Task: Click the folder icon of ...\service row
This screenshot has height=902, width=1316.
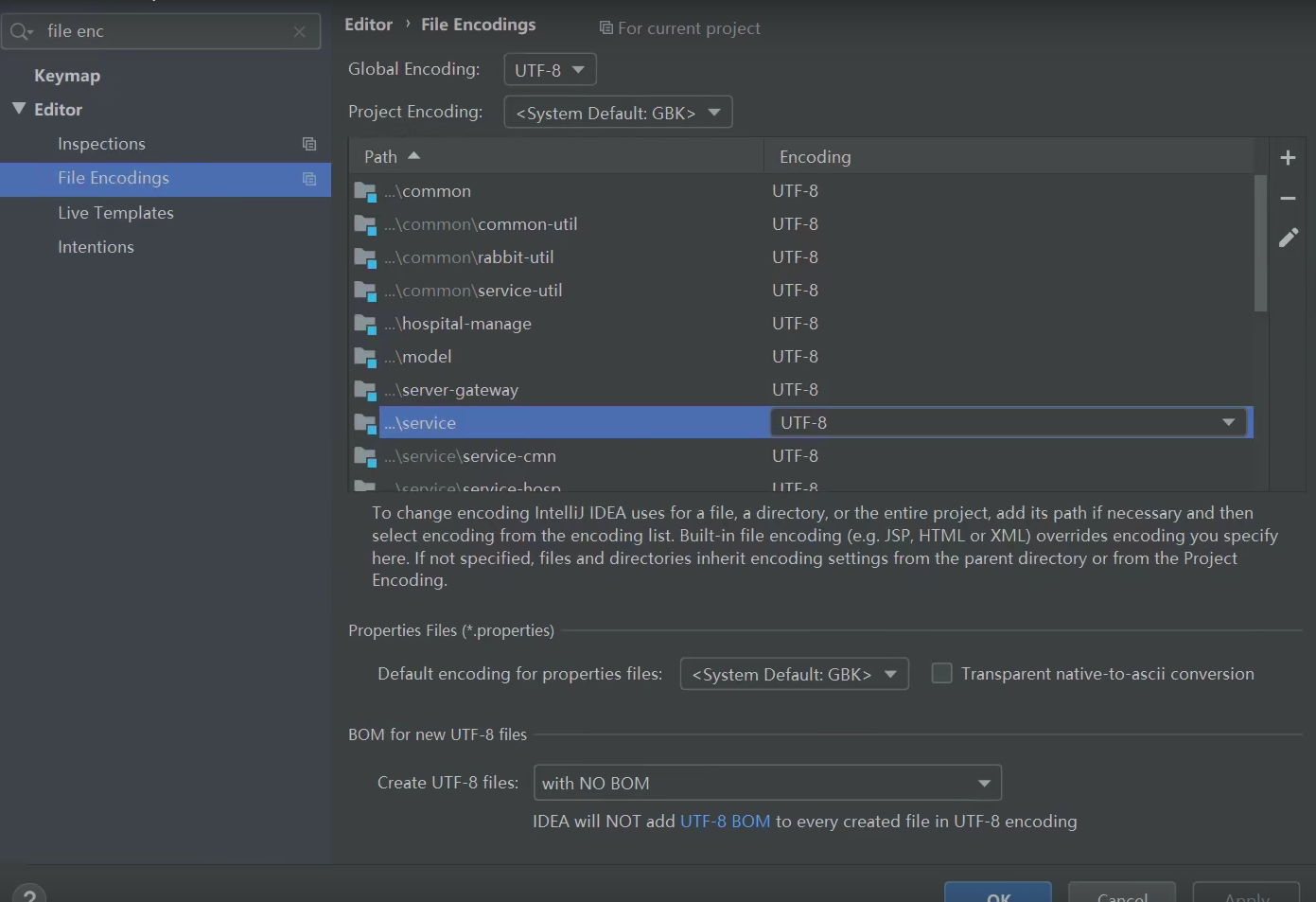Action: (365, 423)
